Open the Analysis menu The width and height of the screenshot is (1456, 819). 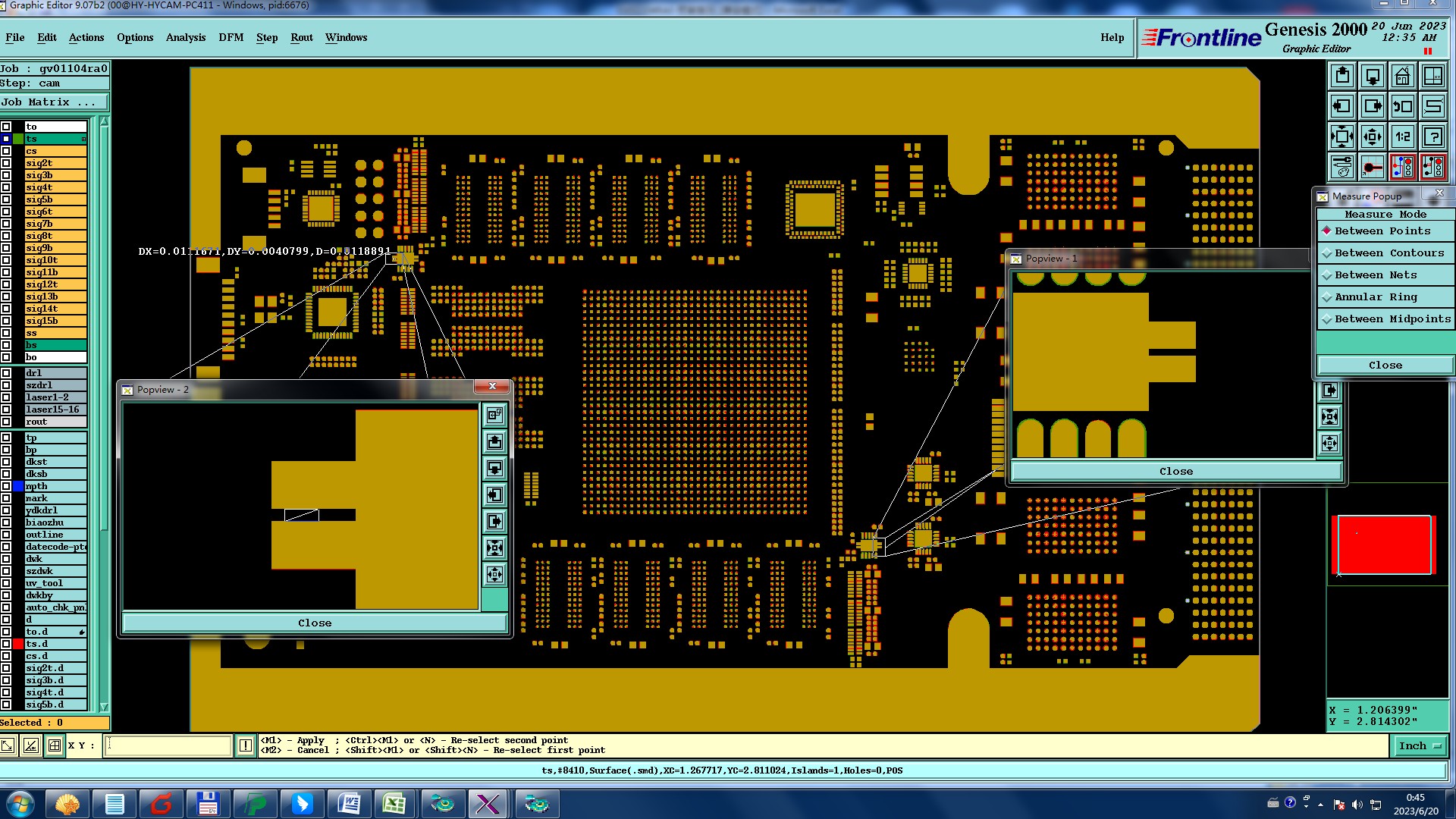[x=185, y=37]
